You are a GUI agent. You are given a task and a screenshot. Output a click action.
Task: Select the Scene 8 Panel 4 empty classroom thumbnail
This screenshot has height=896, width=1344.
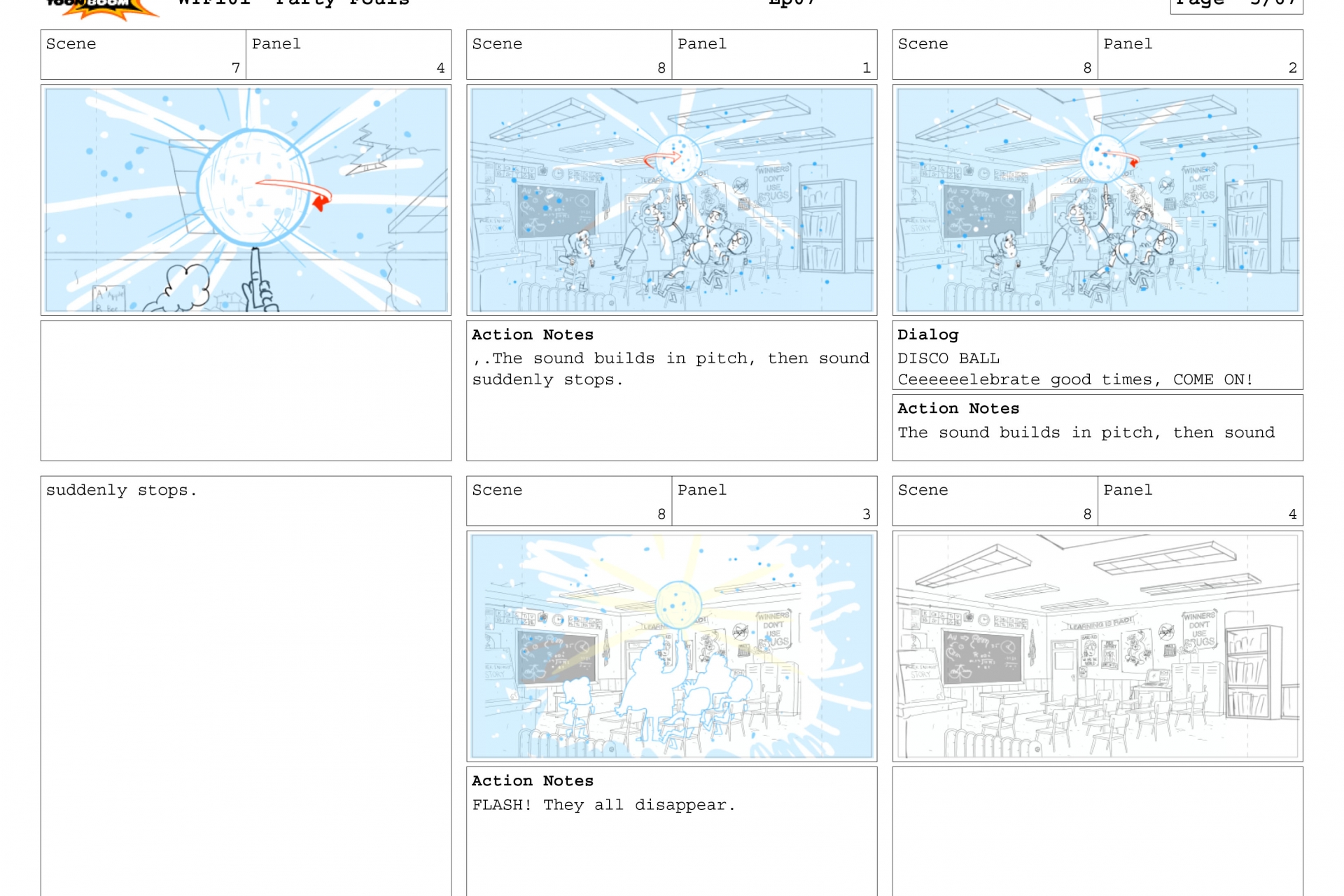(1097, 646)
